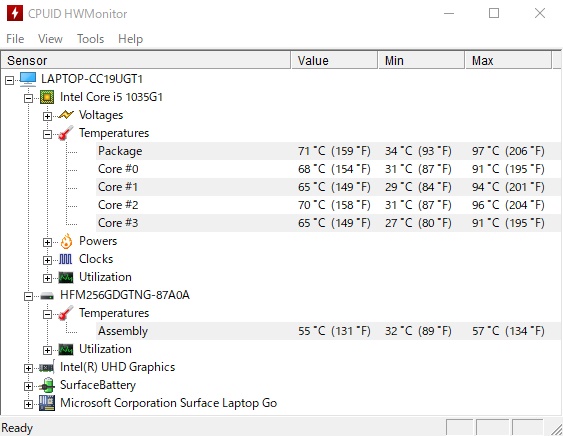Click the HFM256GDGTNG drive icon
This screenshot has height=436, width=563.
[x=47, y=296]
